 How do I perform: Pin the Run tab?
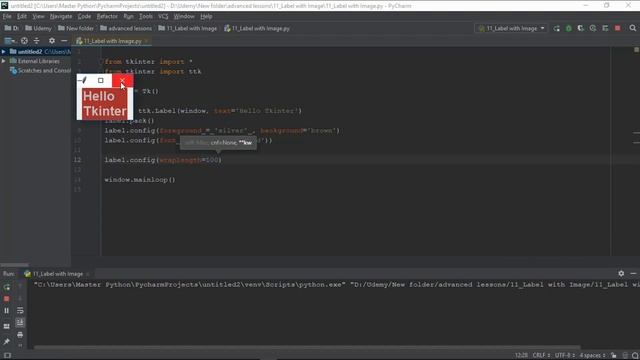click(7, 341)
